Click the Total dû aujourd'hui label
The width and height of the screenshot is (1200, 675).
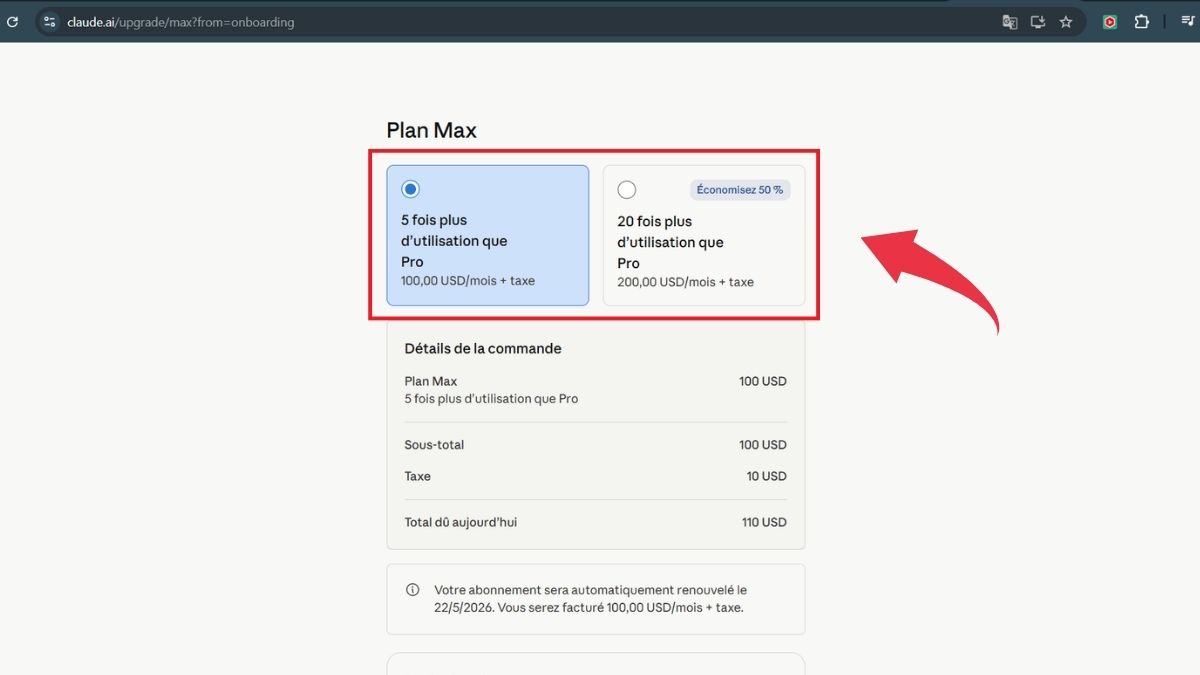461,522
